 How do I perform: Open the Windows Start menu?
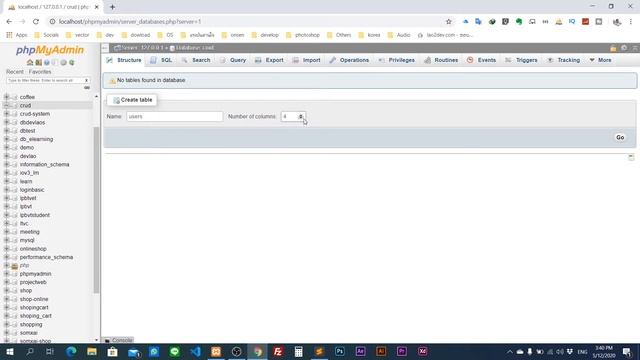click(10, 351)
